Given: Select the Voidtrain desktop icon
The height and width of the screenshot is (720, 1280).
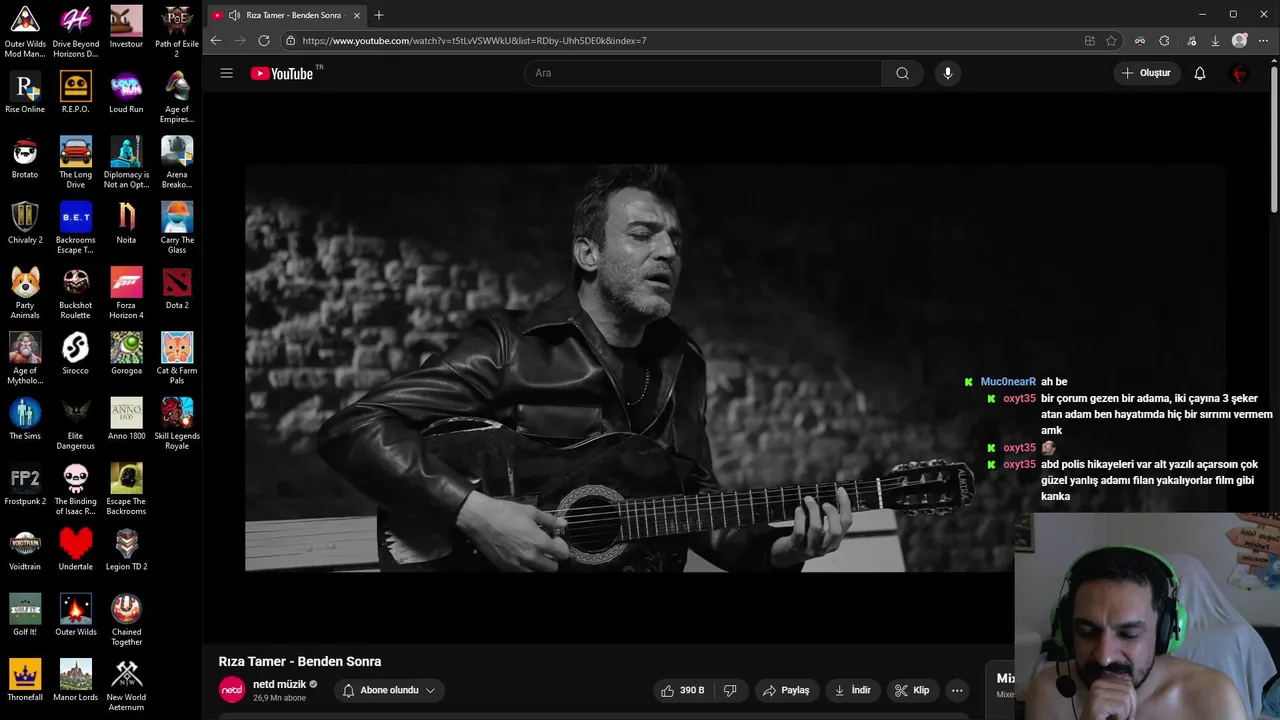Looking at the screenshot, I should pyautogui.click(x=25, y=550).
